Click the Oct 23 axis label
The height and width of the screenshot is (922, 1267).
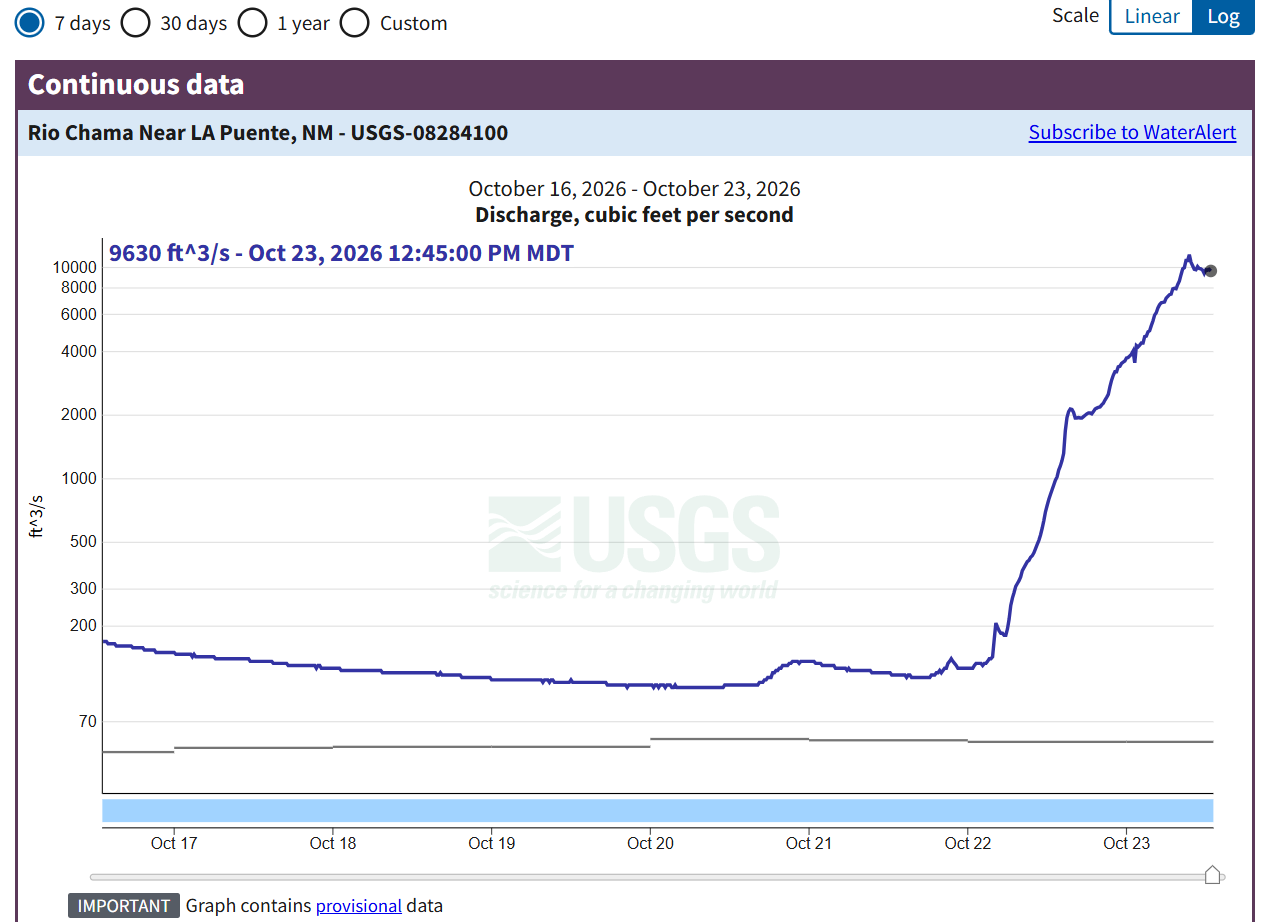(x=1127, y=843)
